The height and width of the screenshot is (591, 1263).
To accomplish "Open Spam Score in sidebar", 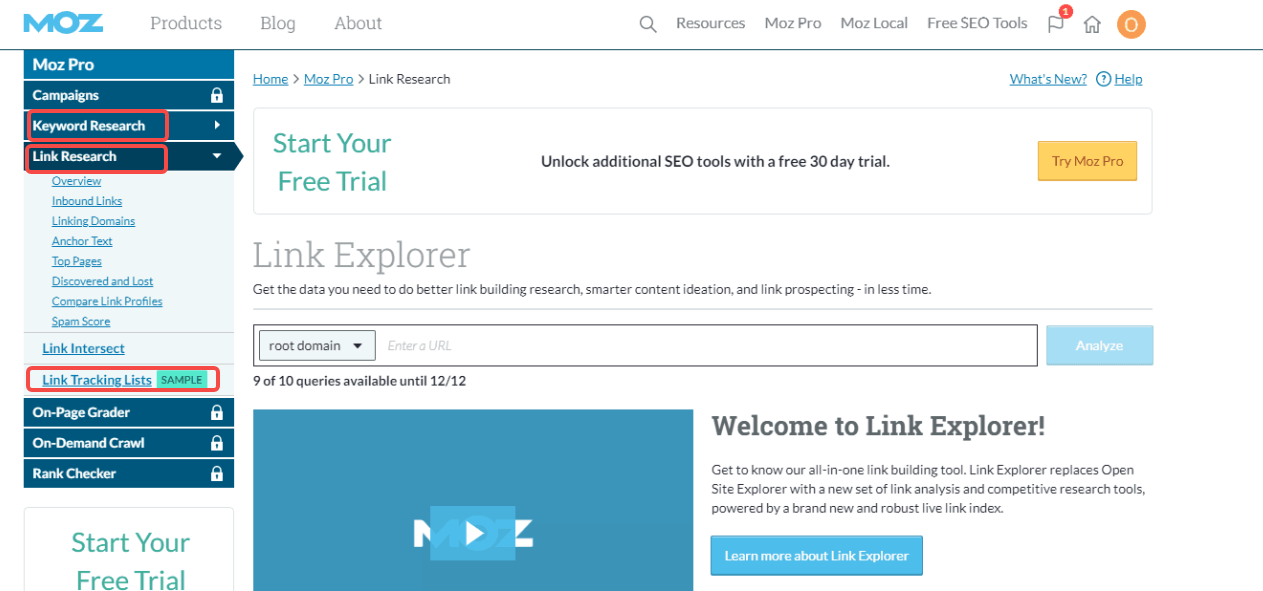I will tap(81, 321).
